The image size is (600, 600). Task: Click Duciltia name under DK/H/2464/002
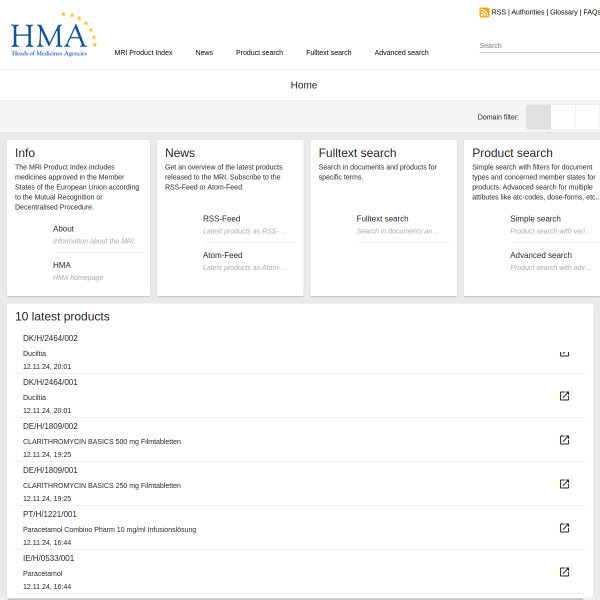click(x=34, y=354)
